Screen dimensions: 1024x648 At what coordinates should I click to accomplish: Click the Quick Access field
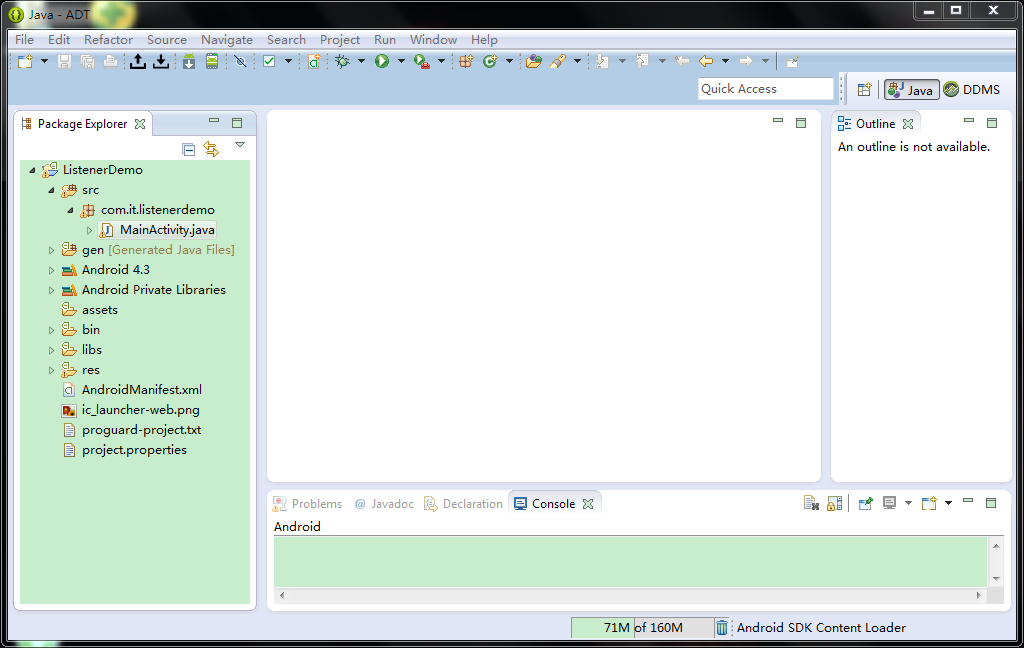tap(765, 89)
